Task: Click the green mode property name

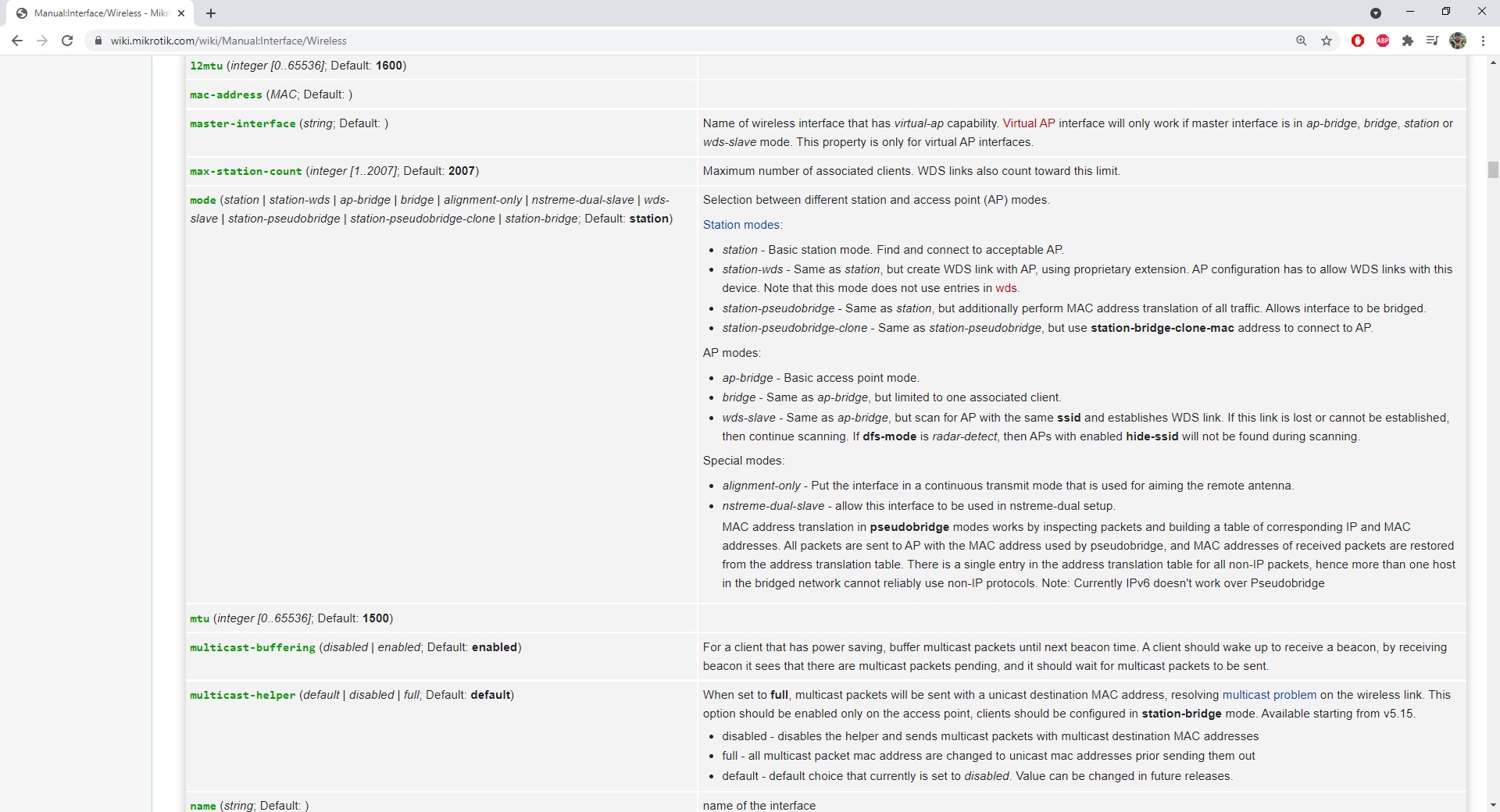Action: [203, 200]
